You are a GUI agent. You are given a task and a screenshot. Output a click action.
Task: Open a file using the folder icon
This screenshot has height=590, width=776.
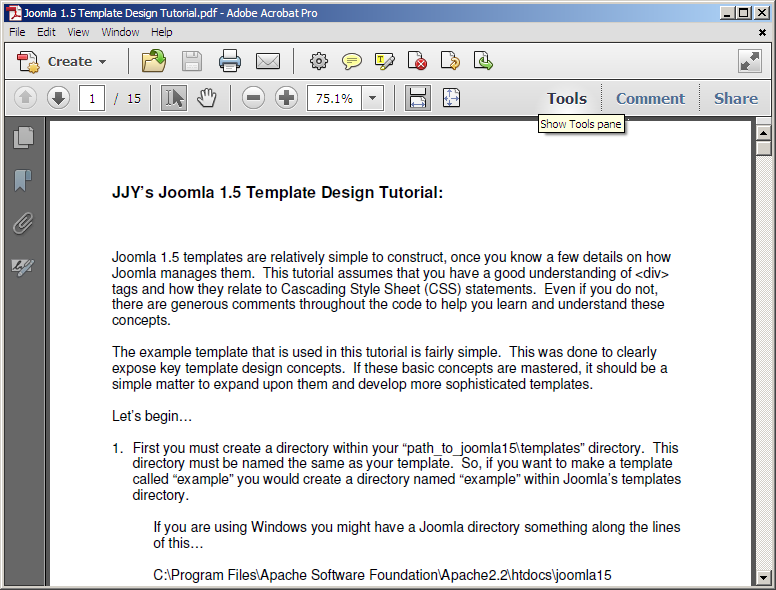[154, 61]
